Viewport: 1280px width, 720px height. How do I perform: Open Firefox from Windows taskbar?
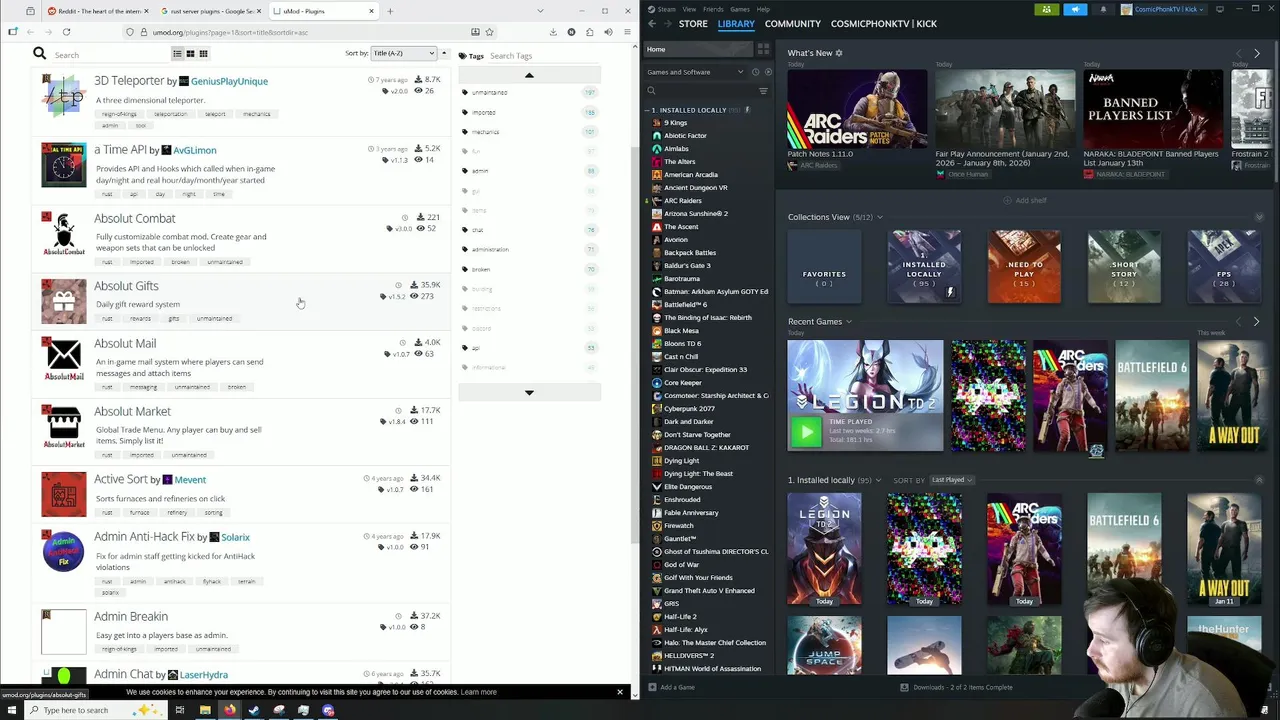tap(229, 710)
